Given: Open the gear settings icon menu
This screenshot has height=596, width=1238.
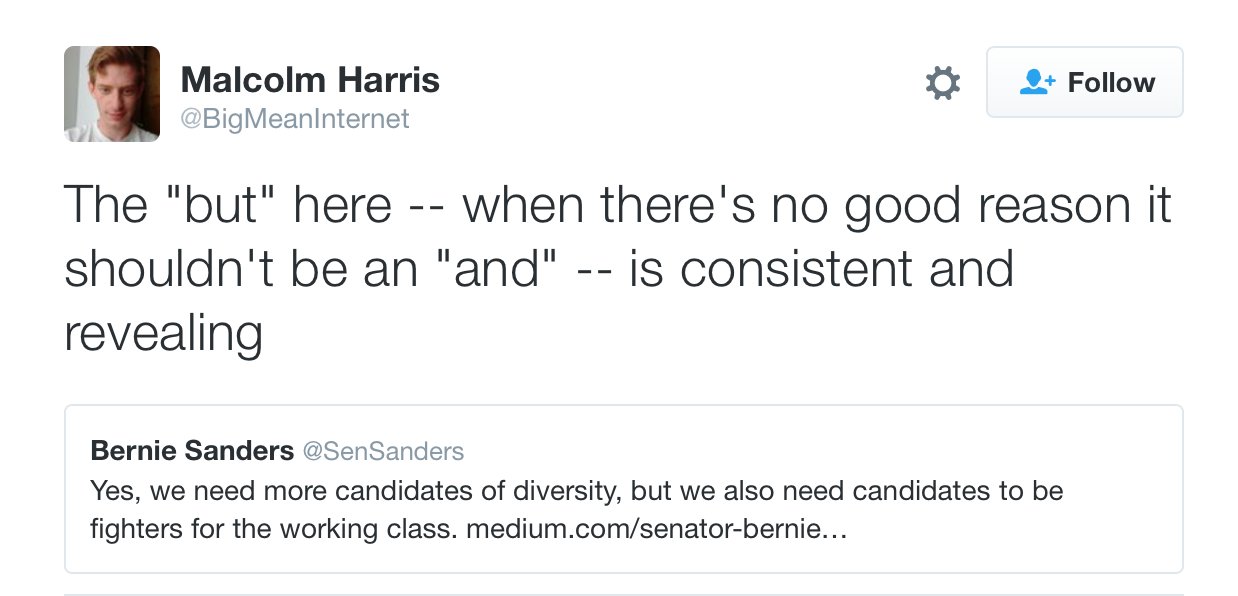Looking at the screenshot, I should (942, 83).
